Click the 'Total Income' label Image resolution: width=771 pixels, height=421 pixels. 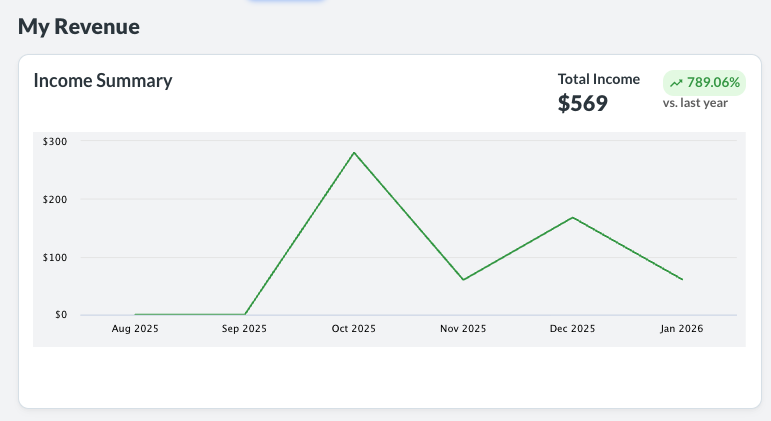point(598,79)
